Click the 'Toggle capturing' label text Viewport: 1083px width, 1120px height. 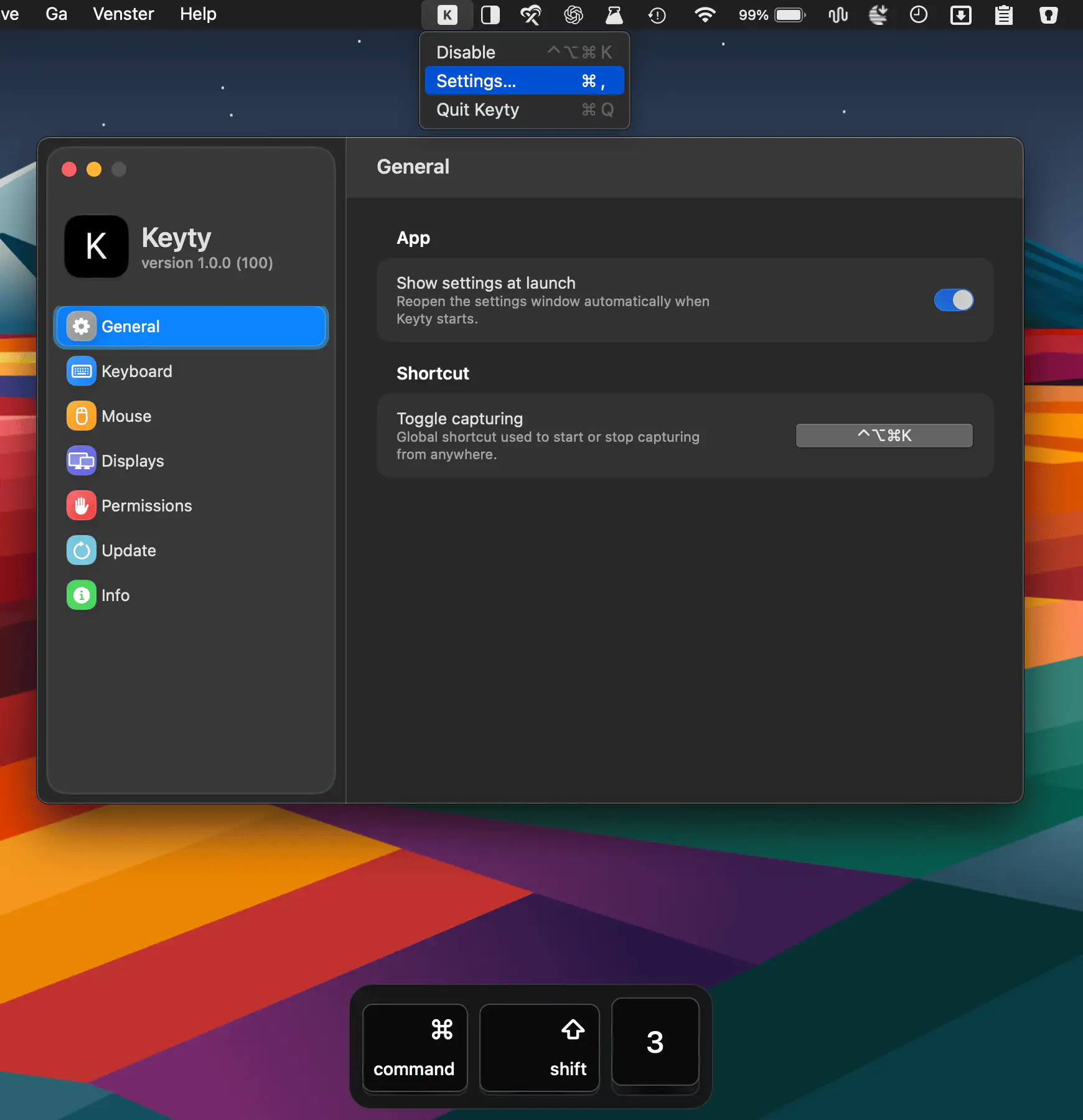tap(460, 419)
